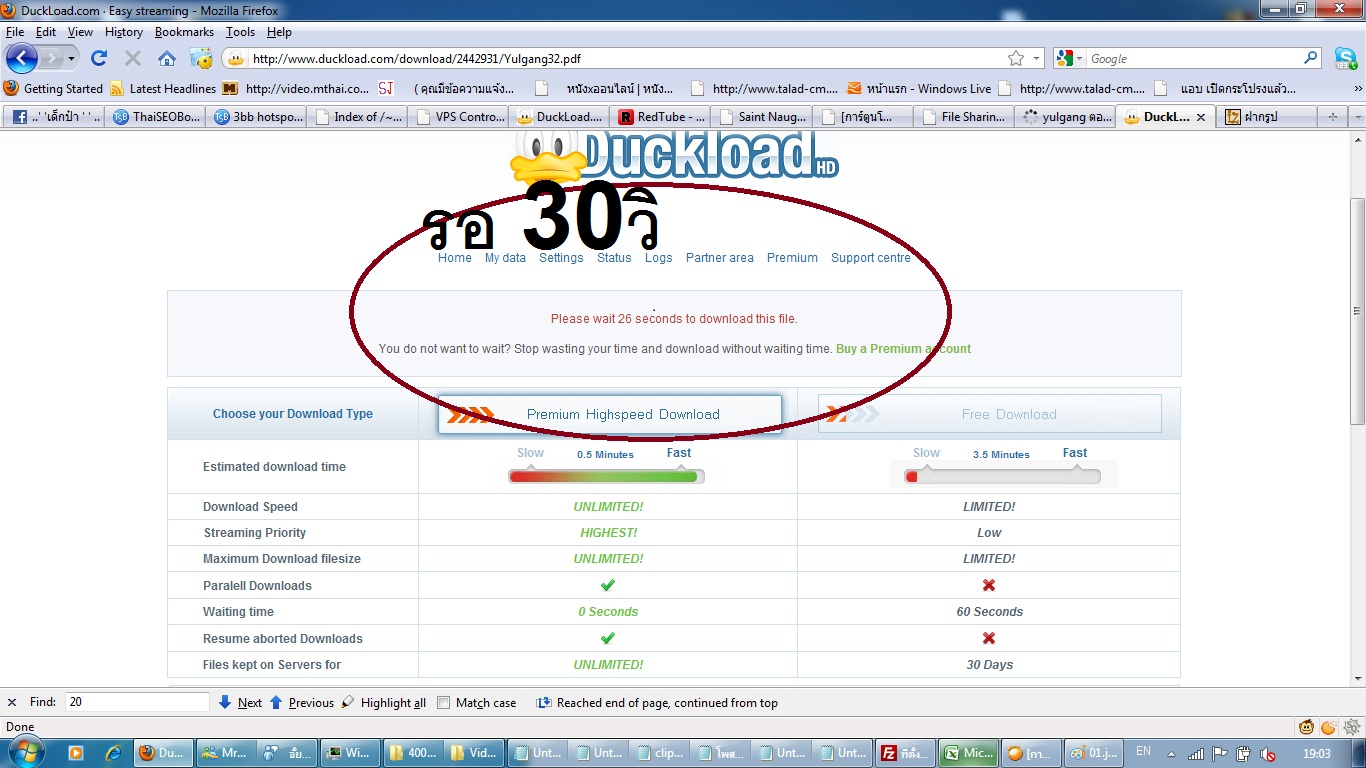Show hidden system tray icons
Screen dimensions: 1366x768
point(1171,754)
